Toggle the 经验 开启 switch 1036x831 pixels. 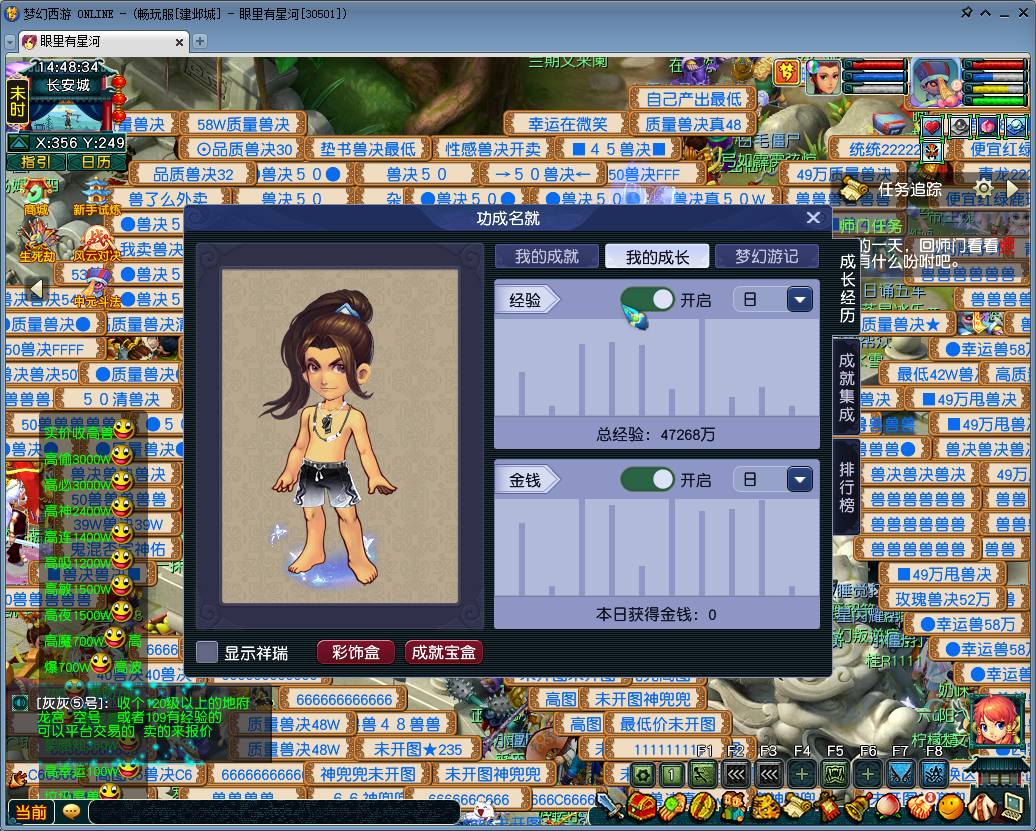pyautogui.click(x=648, y=300)
